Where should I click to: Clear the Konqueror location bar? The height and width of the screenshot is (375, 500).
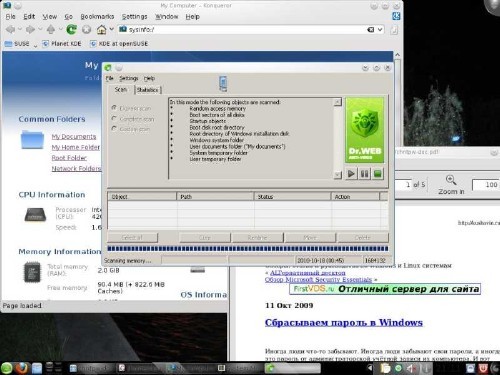pyautogui.click(x=370, y=30)
